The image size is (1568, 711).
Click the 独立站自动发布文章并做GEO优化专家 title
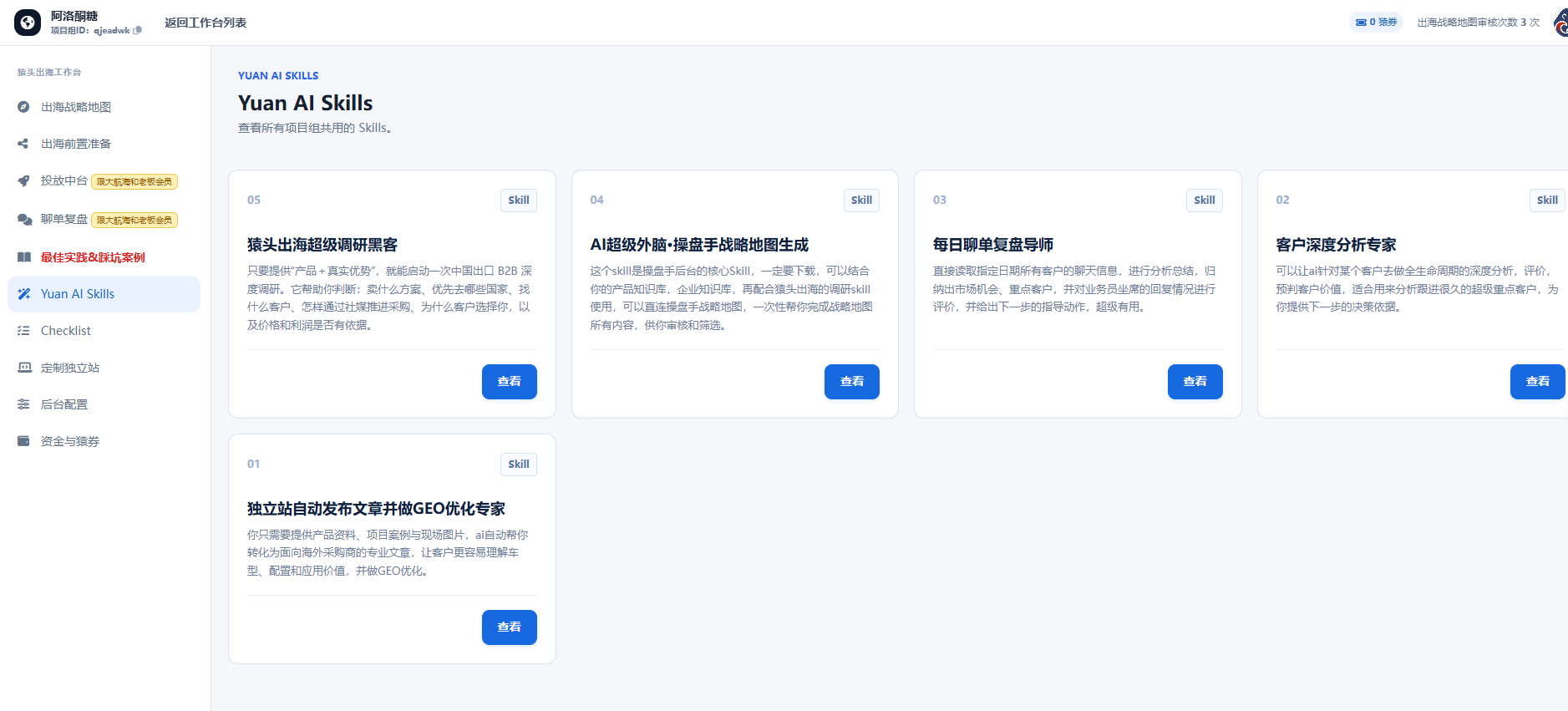(x=376, y=509)
